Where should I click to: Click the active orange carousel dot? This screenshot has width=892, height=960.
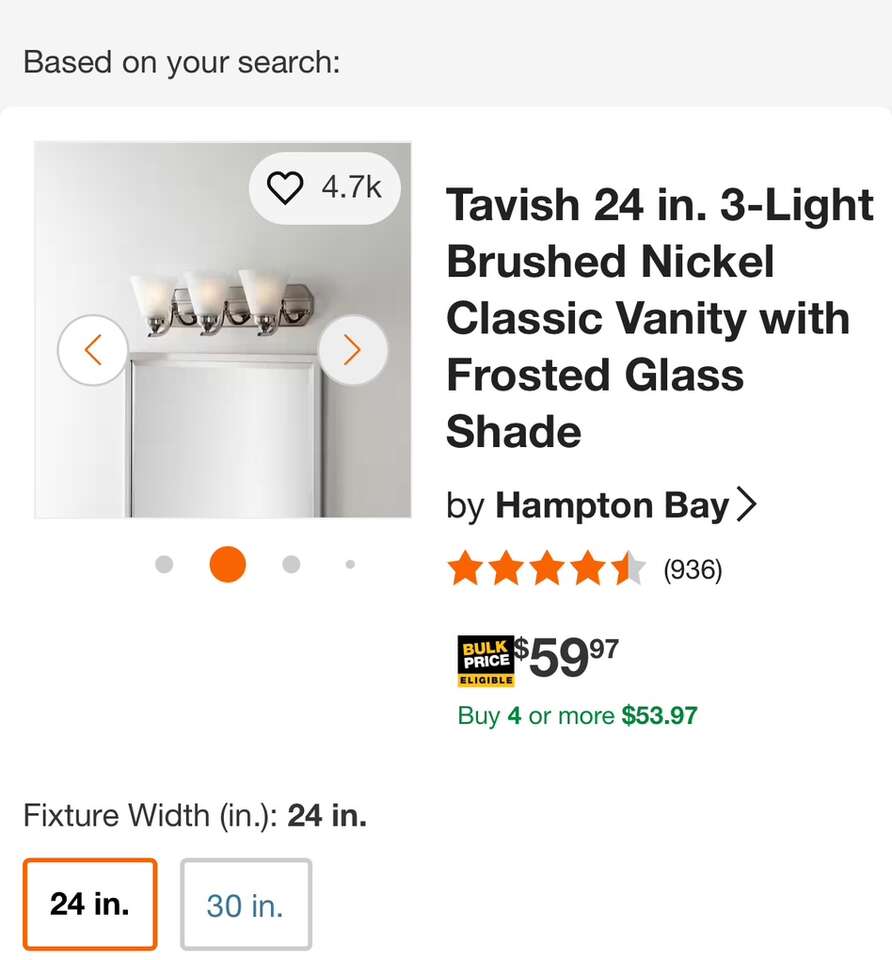(228, 565)
